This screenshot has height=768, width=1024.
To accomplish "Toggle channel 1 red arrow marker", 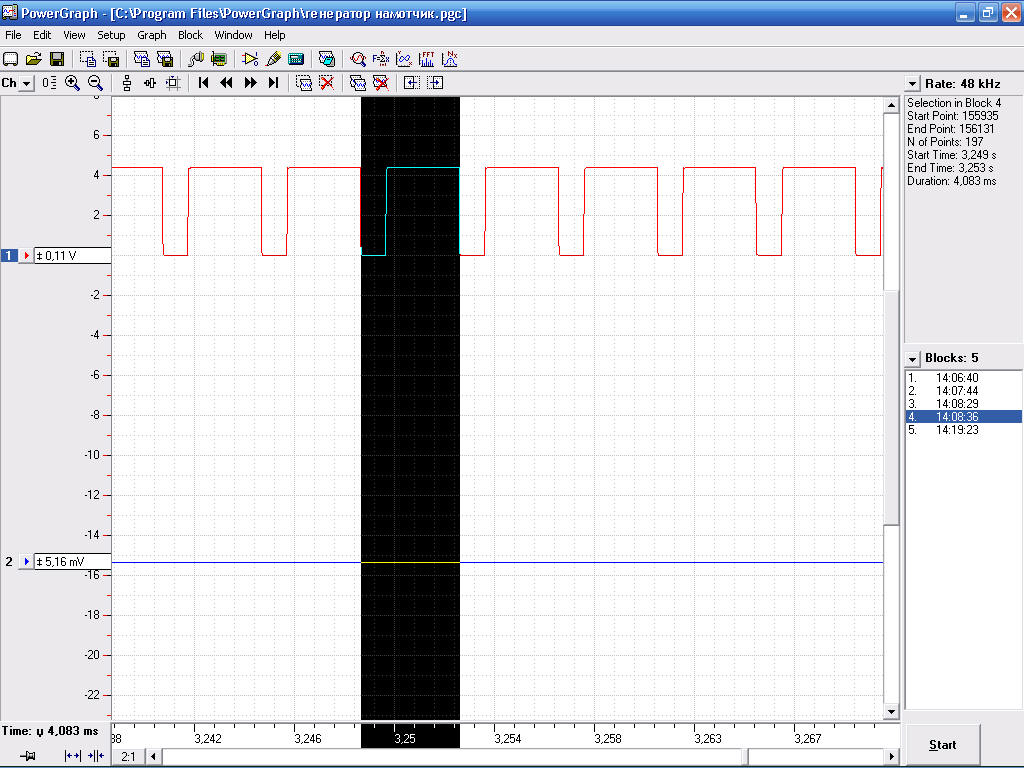I will click(x=26, y=255).
